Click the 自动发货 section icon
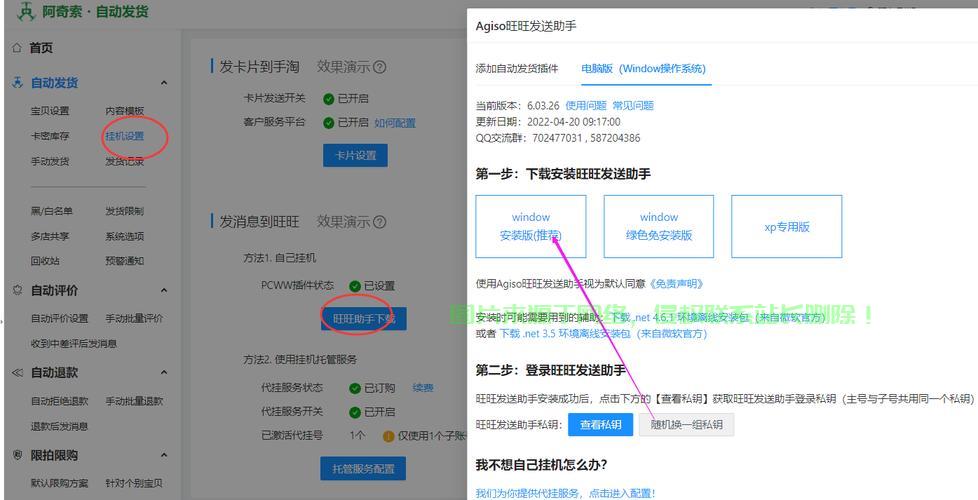978x500 pixels. 17,82
